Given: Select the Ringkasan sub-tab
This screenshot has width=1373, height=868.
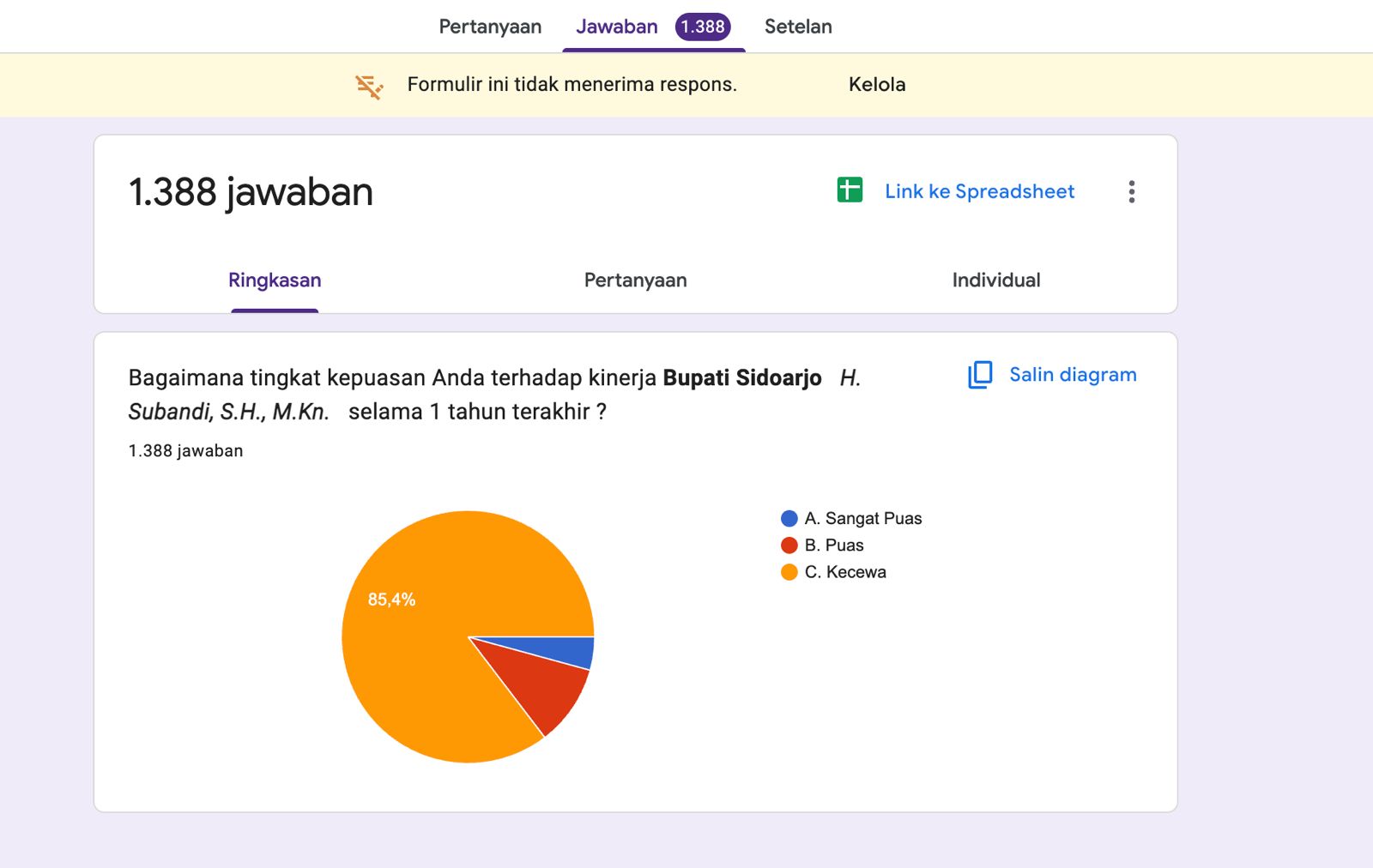Looking at the screenshot, I should (x=275, y=280).
